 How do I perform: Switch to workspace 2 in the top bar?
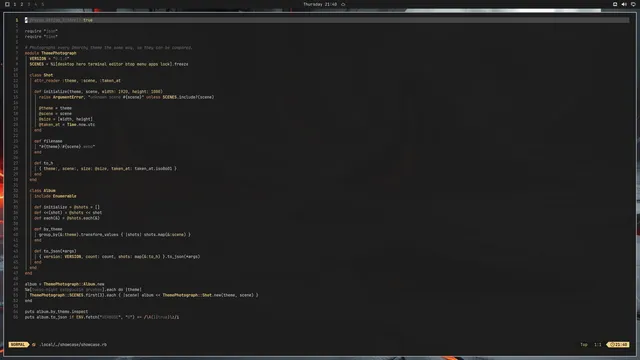tap(22, 4)
